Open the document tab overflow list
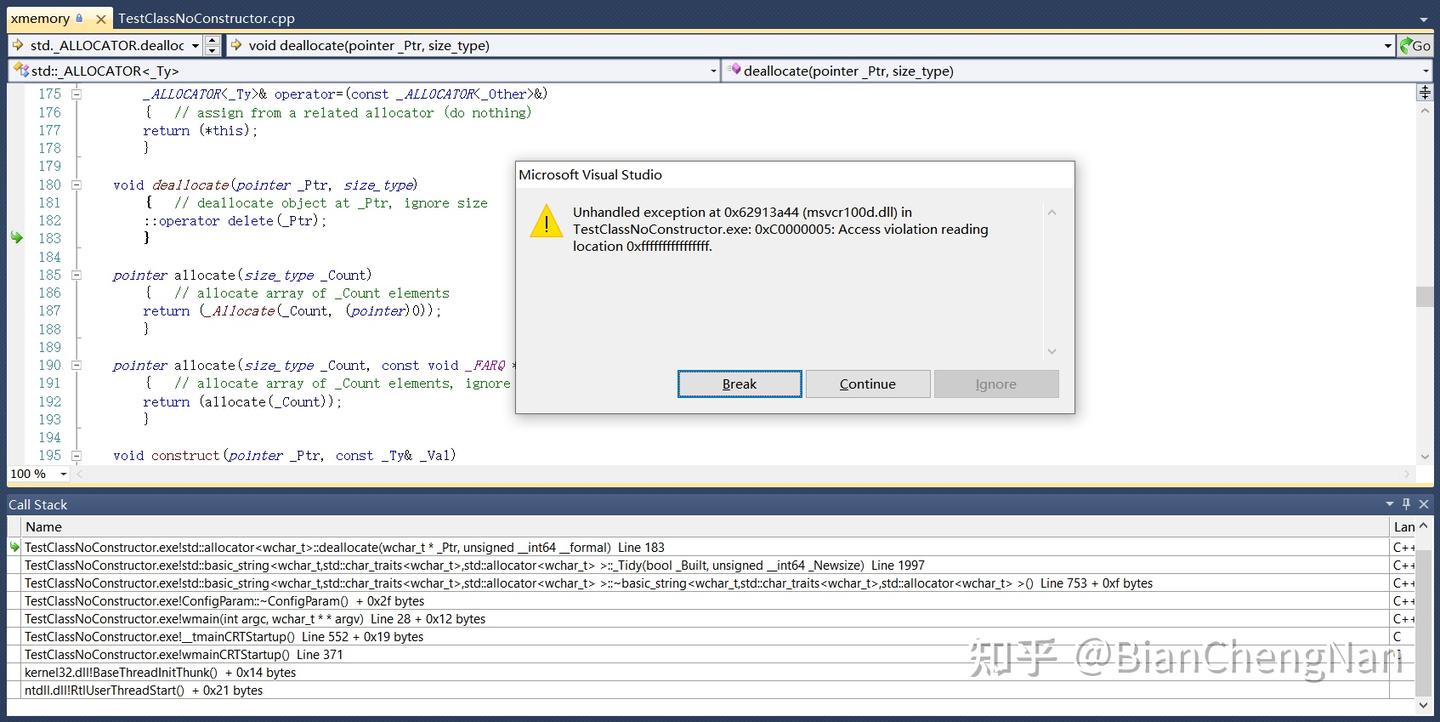This screenshot has width=1440, height=722. pos(1424,19)
